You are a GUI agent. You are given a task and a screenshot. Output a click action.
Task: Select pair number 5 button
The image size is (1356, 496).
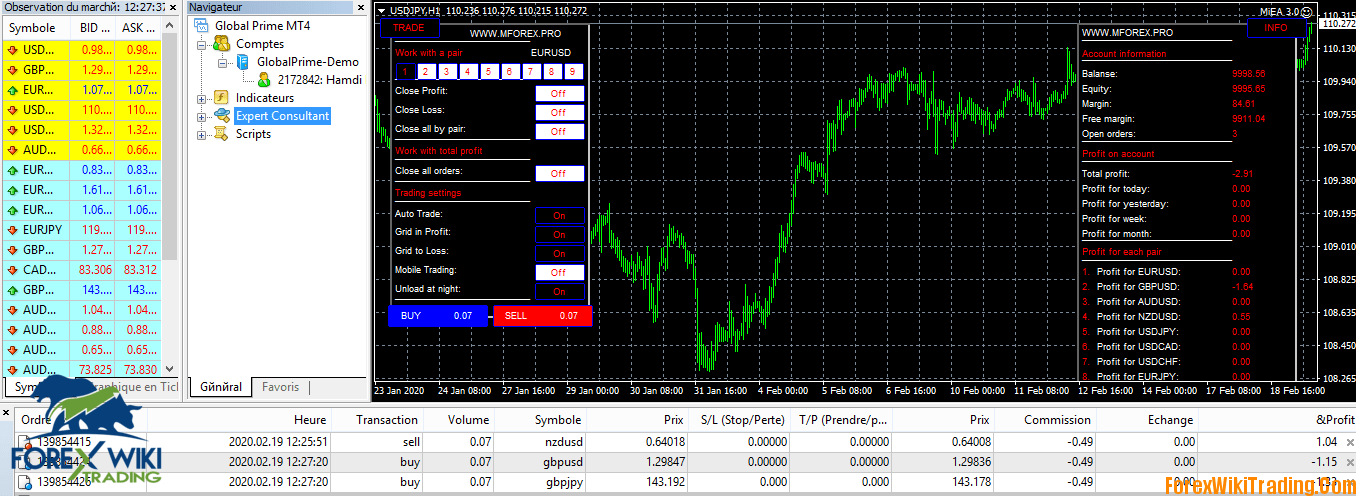click(x=489, y=71)
